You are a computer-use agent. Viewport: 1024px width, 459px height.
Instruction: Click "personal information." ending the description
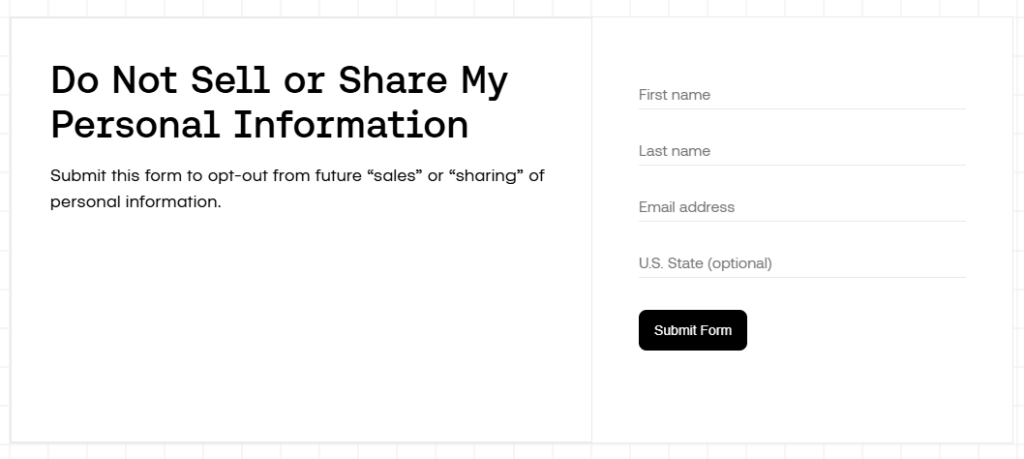click(135, 201)
